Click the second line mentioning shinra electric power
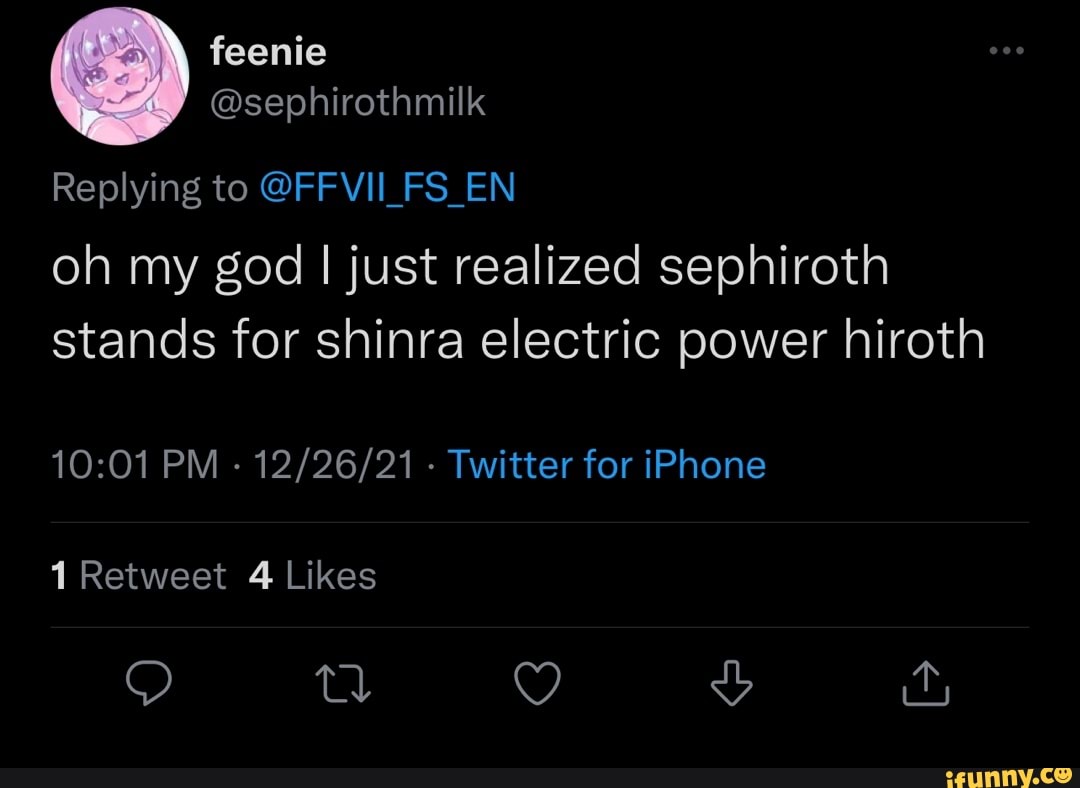Screen dimensions: 1080x788 coord(518,340)
